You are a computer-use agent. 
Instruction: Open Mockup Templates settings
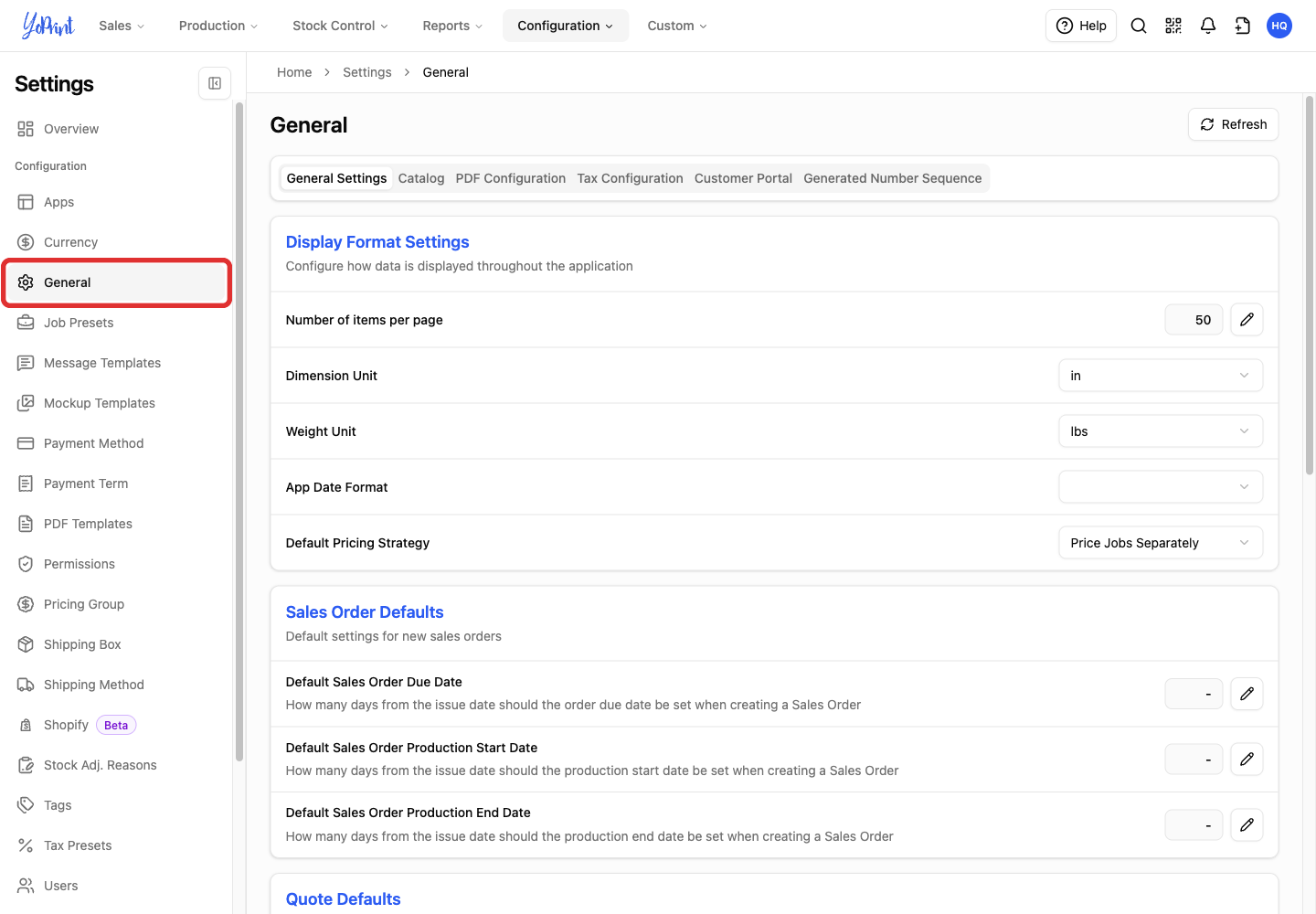click(116, 403)
